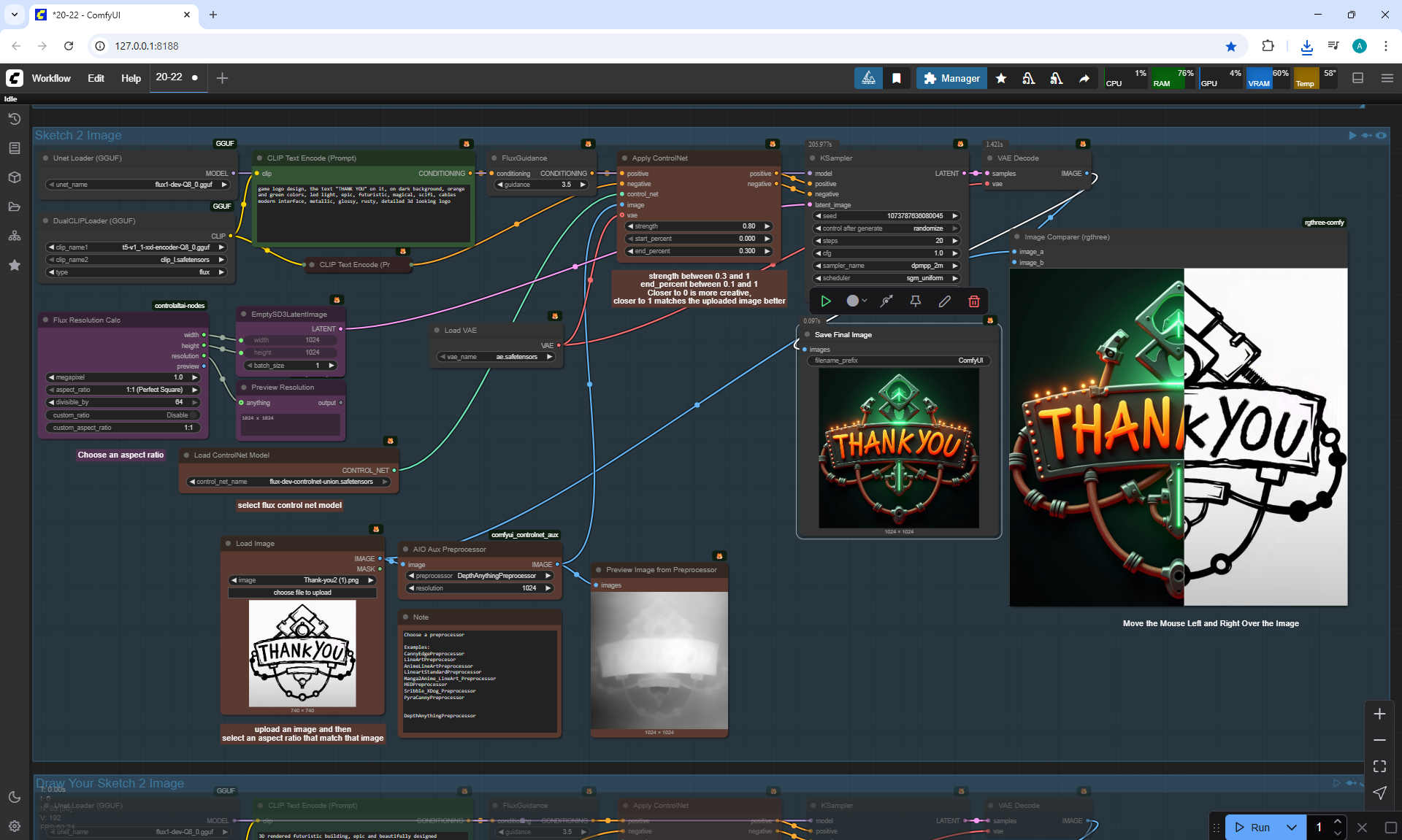1402x840 pixels.
Task: Toggle the dark theme moon icon
Action: pyautogui.click(x=15, y=797)
